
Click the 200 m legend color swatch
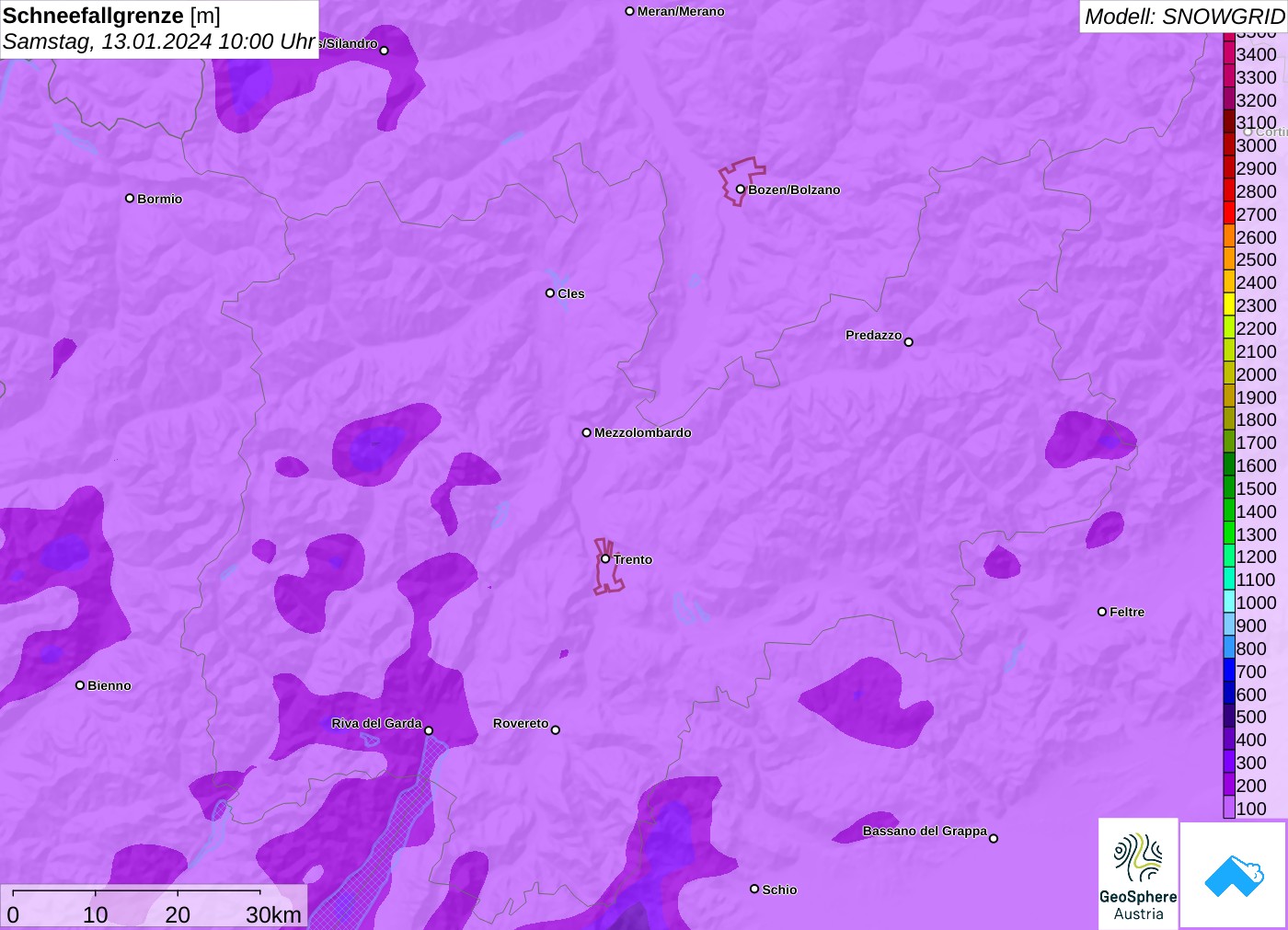click(x=1229, y=785)
